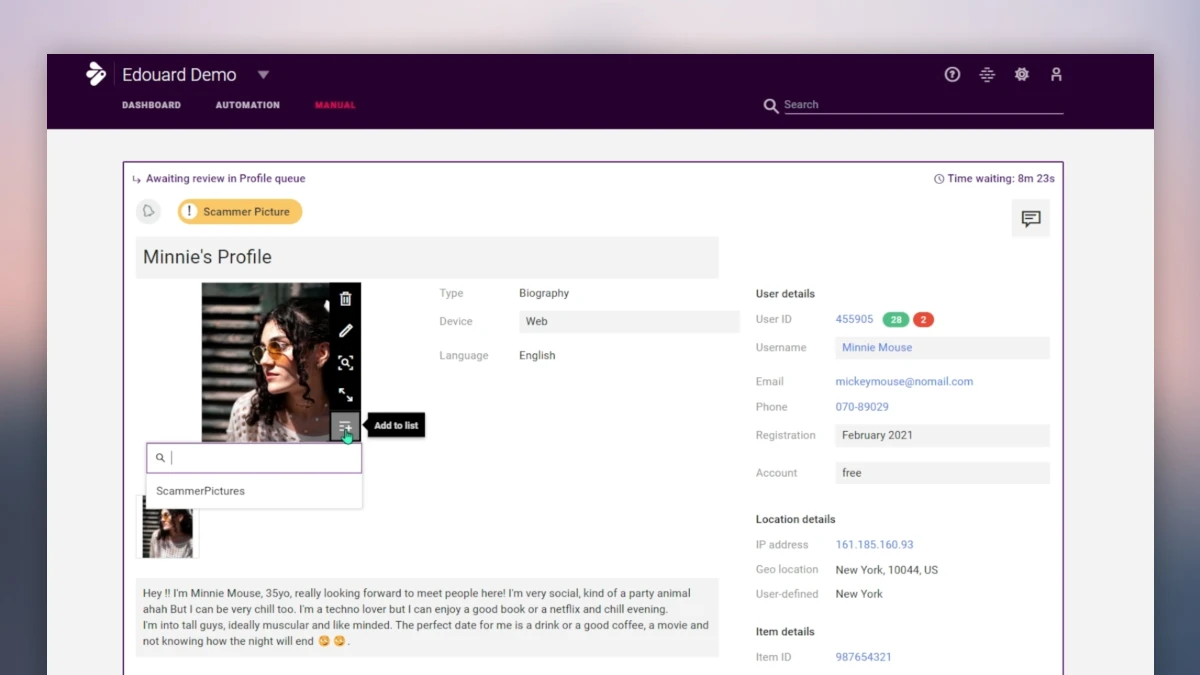Image resolution: width=1200 pixels, height=675 pixels.
Task: Click the Minnie's Profile title
Action: click(x=207, y=257)
